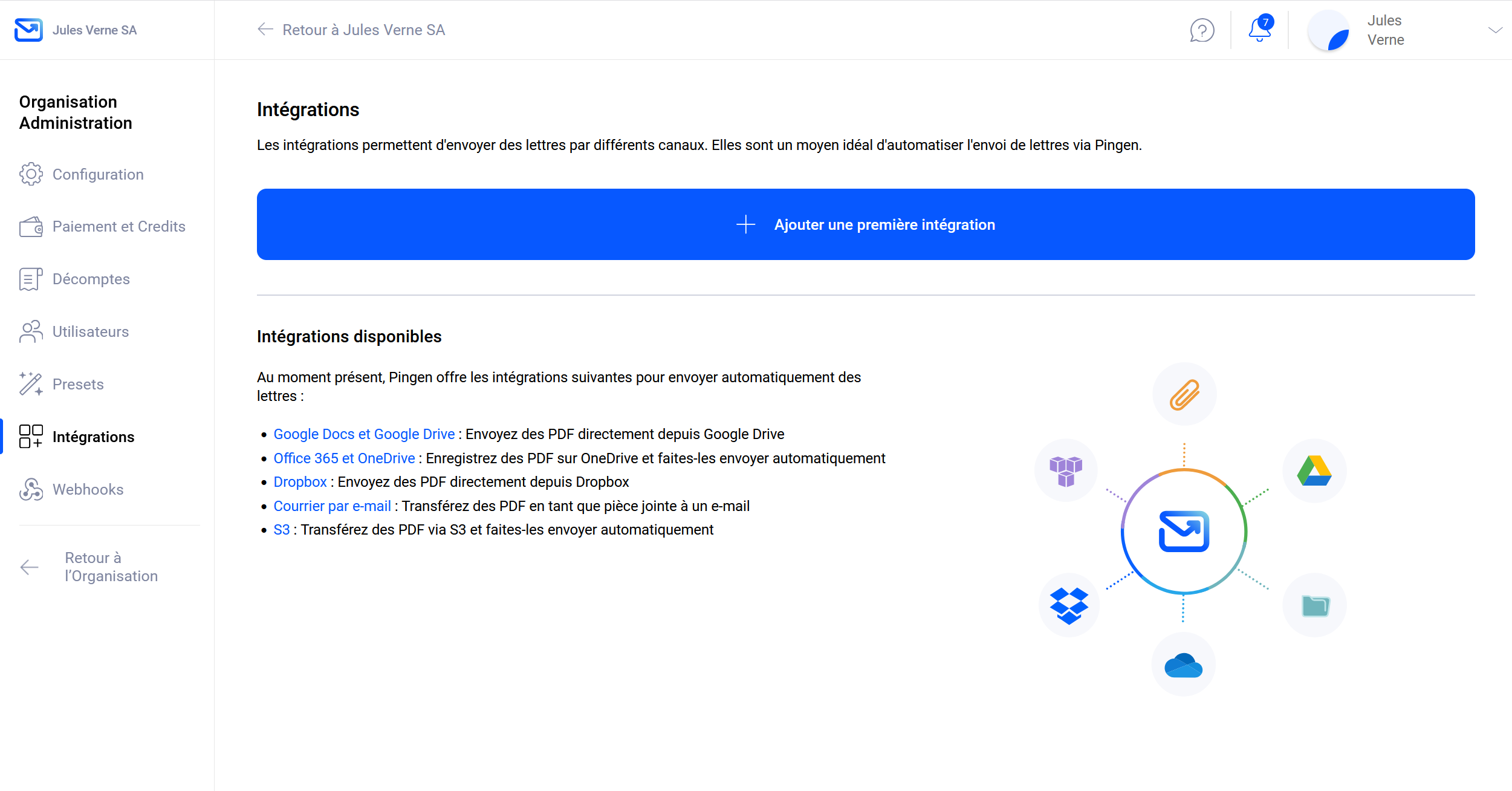The height and width of the screenshot is (791, 1512).
Task: Open the help question mark icon
Action: [x=1202, y=30]
